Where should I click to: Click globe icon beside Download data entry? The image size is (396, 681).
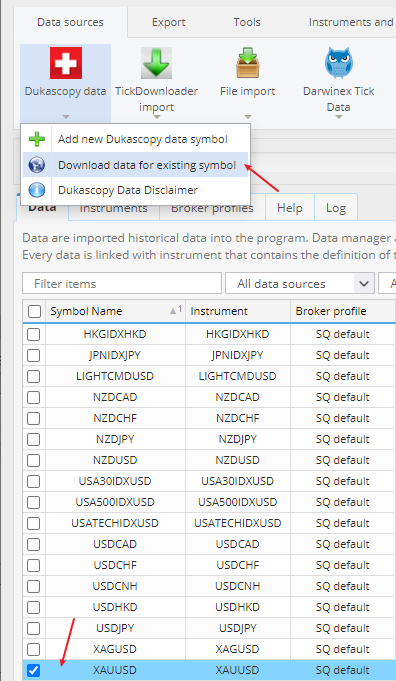(37, 165)
